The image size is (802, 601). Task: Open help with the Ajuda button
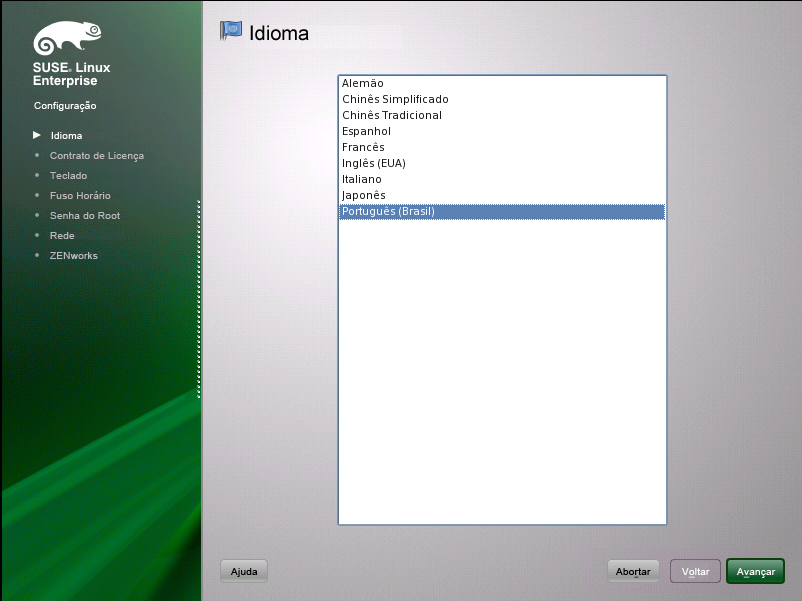click(x=244, y=571)
